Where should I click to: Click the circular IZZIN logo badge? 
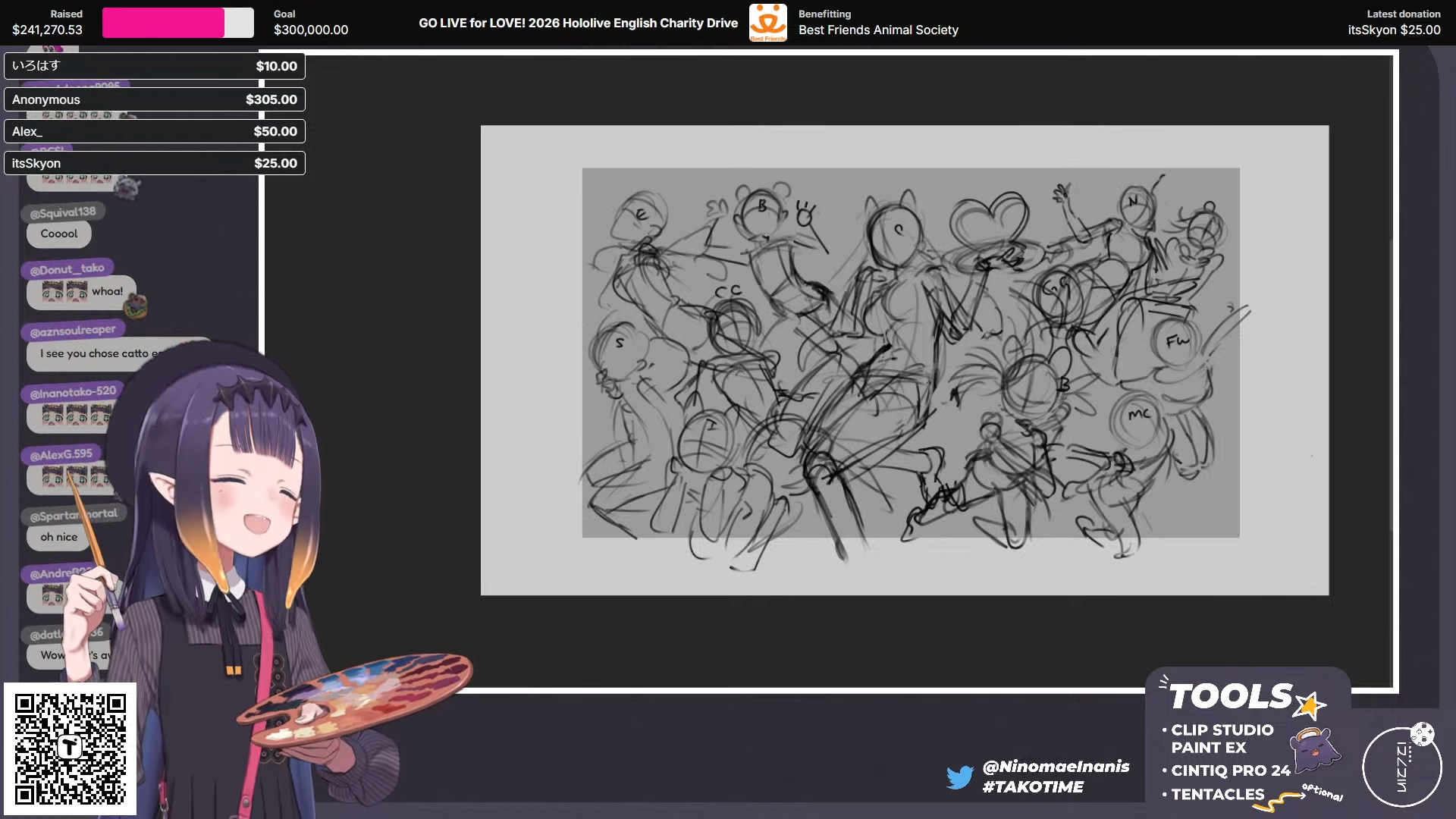[x=1401, y=766]
